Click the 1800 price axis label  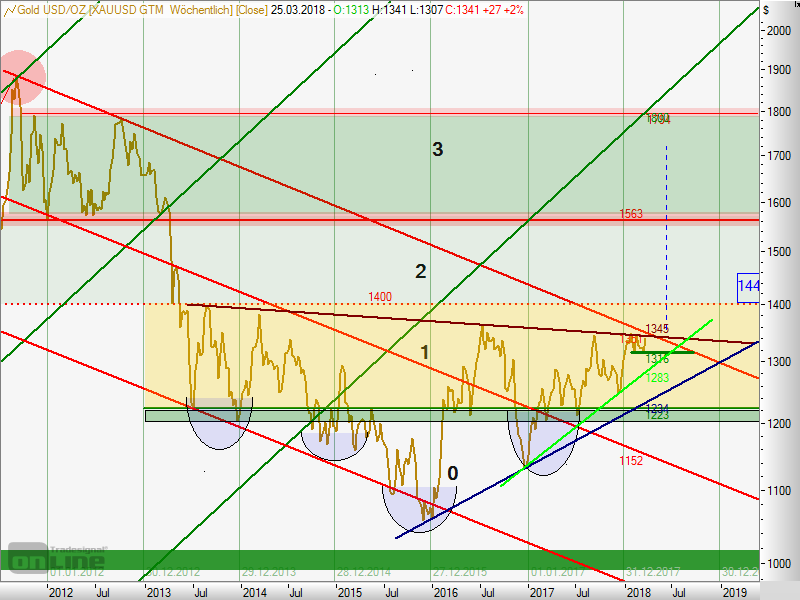click(779, 111)
